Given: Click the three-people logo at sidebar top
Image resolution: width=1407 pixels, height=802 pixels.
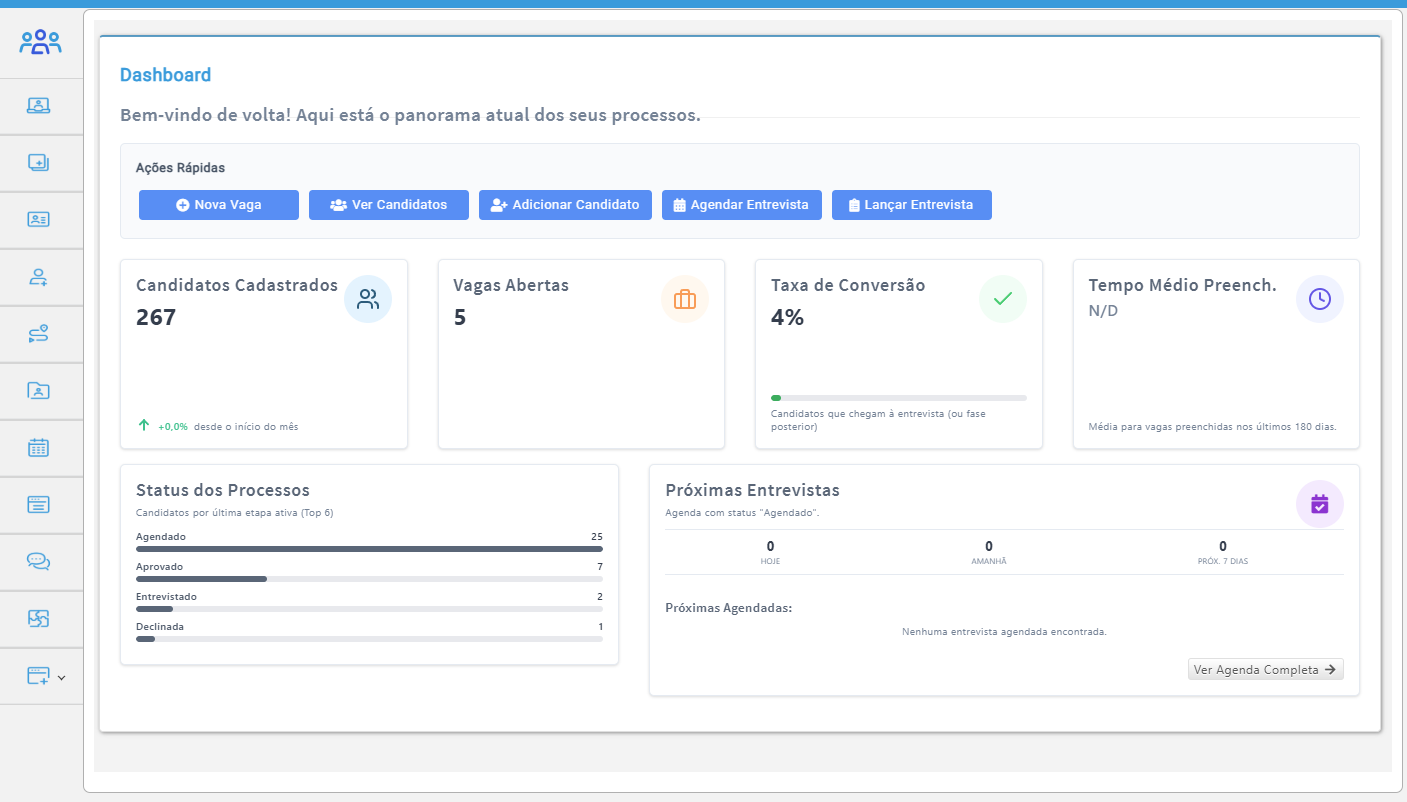Looking at the screenshot, I should coord(40,42).
